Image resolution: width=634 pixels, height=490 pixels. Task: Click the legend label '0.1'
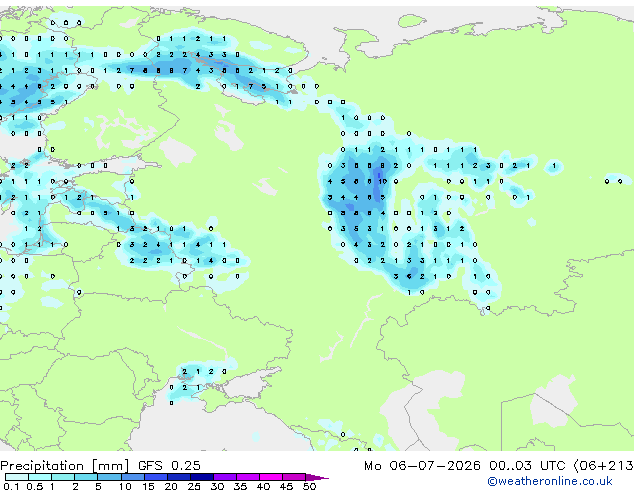tap(11, 486)
